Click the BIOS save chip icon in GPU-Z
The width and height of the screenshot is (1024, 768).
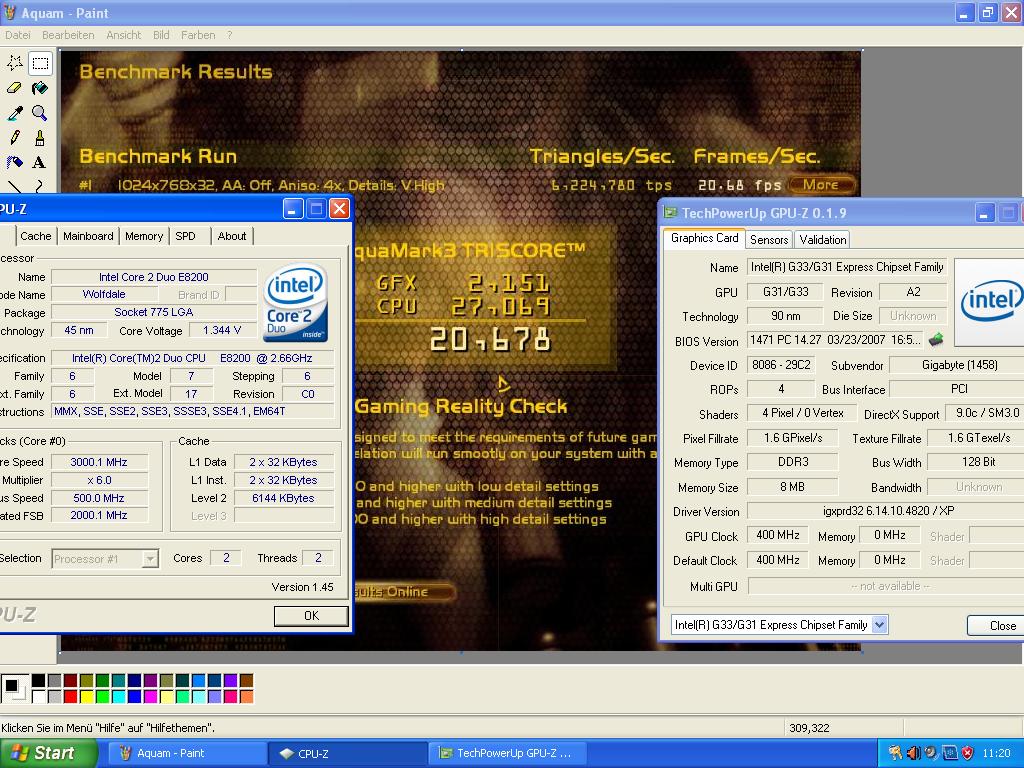[x=936, y=339]
